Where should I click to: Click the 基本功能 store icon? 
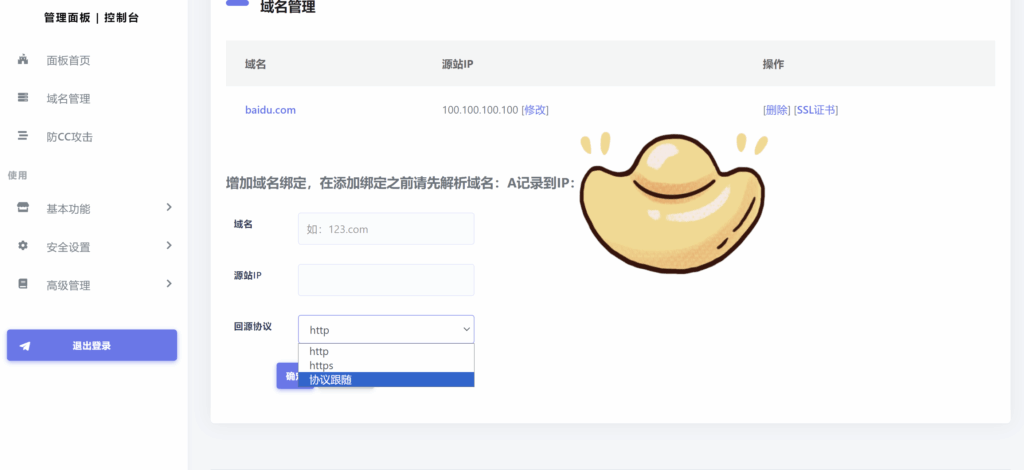coord(23,208)
